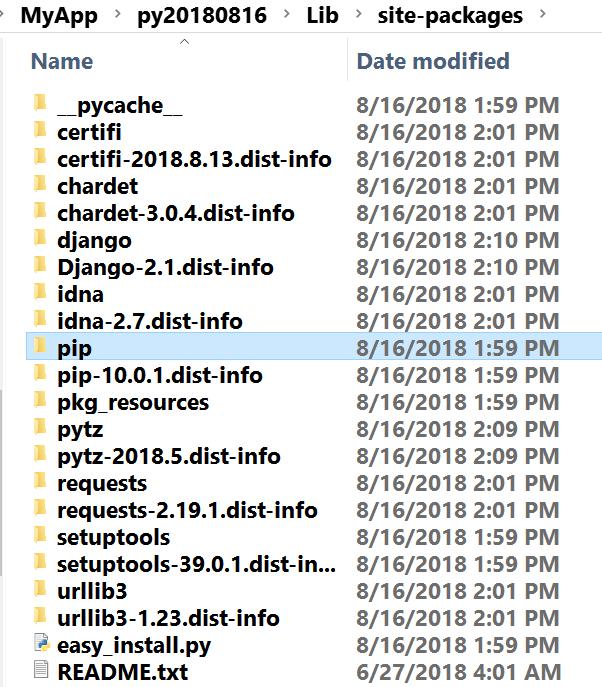Click the setuptools-39.0.1.dist-info folder icon
The height and width of the screenshot is (687, 602).
click(40, 562)
